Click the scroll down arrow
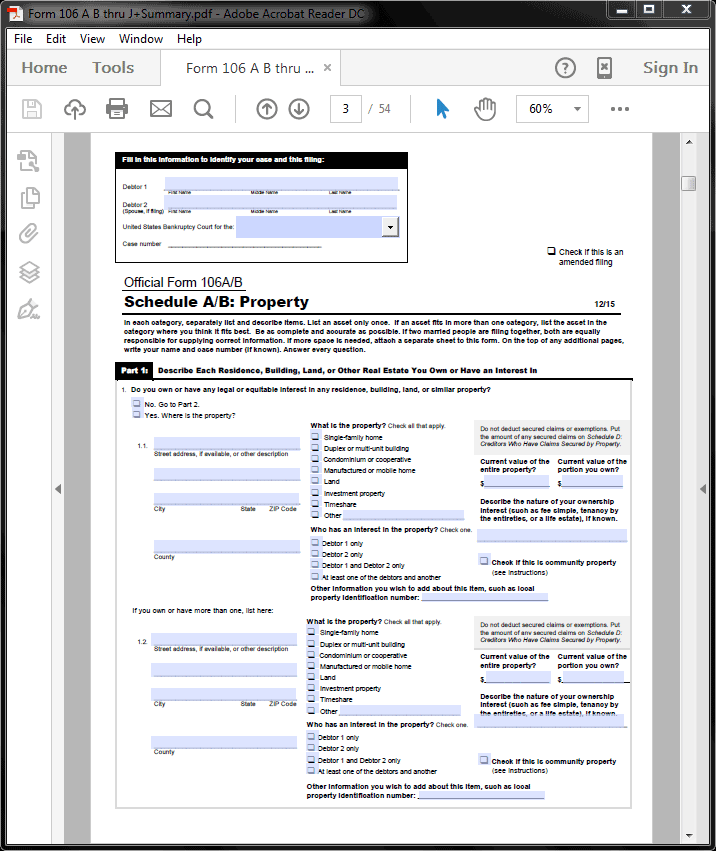 pyautogui.click(x=689, y=835)
